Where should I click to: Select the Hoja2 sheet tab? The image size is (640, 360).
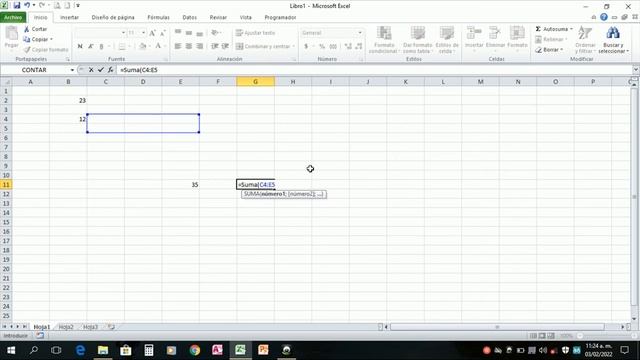(66, 327)
